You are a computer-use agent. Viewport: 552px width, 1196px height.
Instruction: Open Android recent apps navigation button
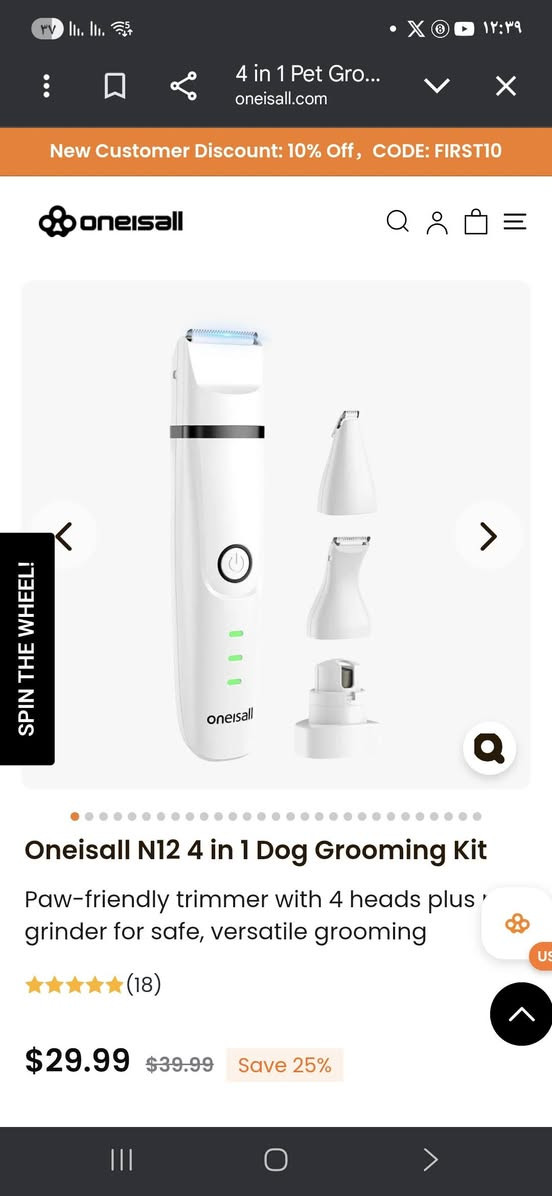point(122,1160)
